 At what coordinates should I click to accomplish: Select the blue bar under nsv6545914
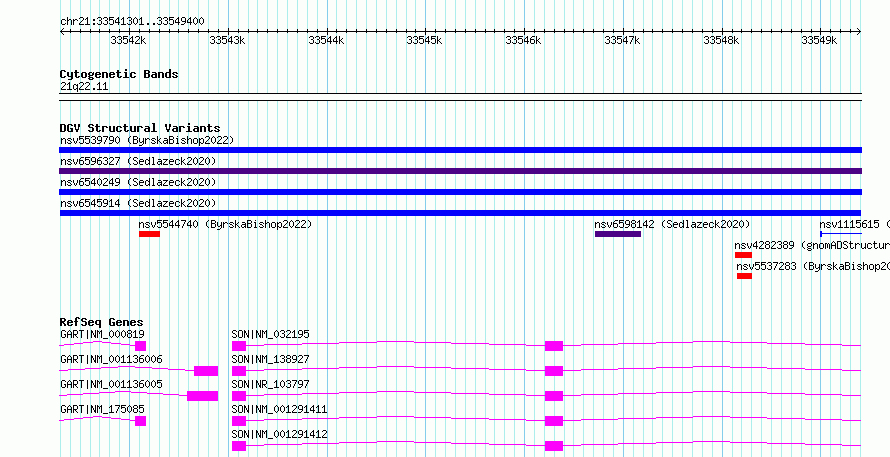pos(460,213)
